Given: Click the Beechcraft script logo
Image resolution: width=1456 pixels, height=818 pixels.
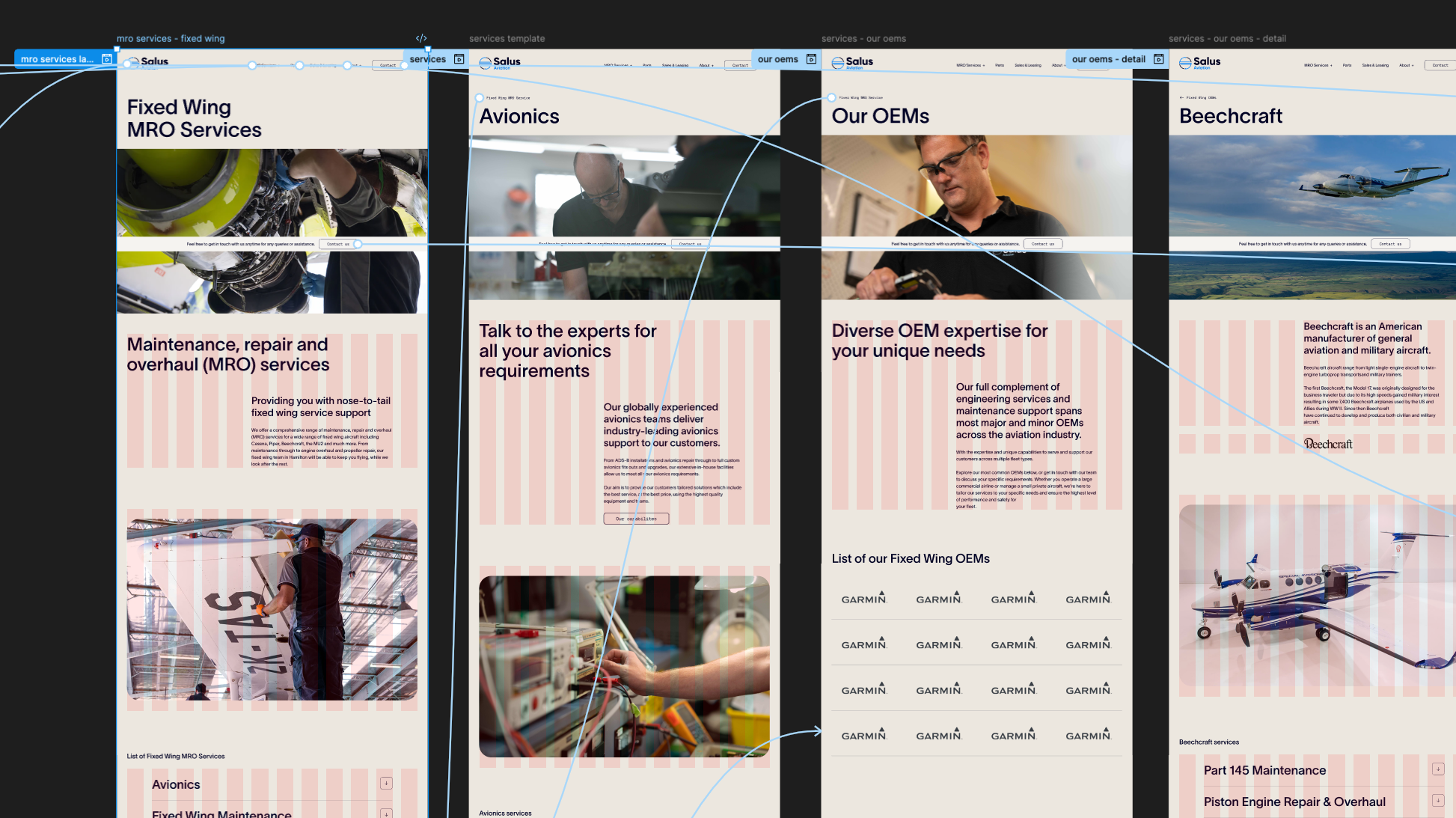Looking at the screenshot, I should pyautogui.click(x=1328, y=444).
